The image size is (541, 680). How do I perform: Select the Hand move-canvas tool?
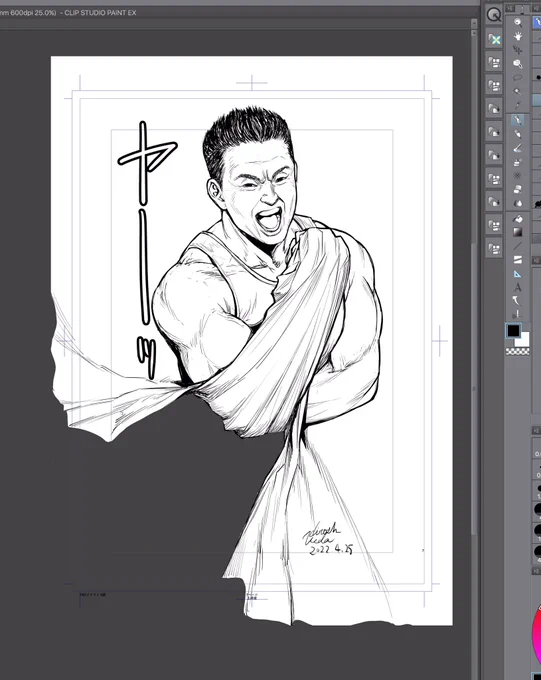tap(518, 36)
